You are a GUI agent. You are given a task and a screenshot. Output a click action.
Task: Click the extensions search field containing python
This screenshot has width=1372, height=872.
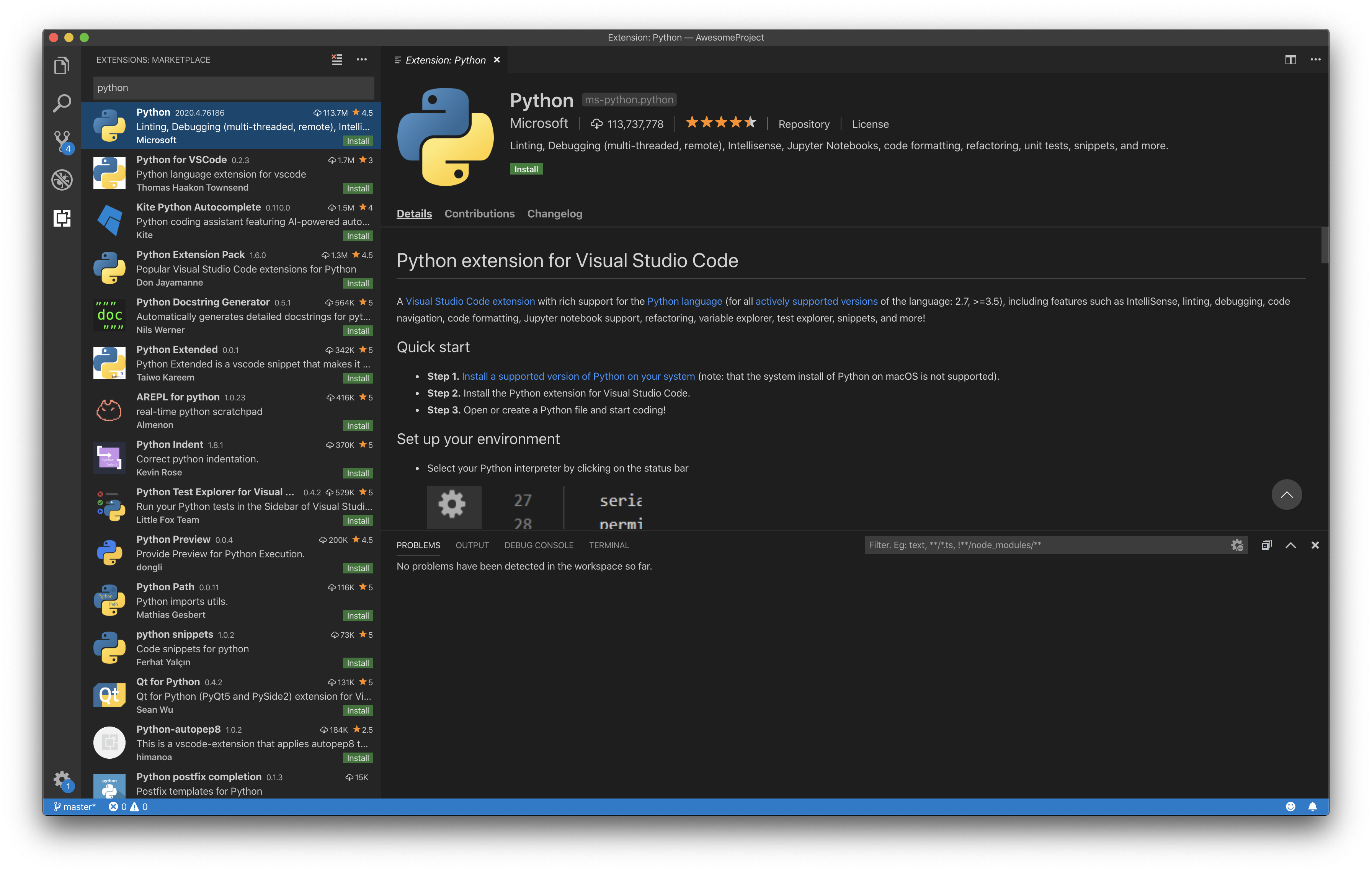(234, 88)
